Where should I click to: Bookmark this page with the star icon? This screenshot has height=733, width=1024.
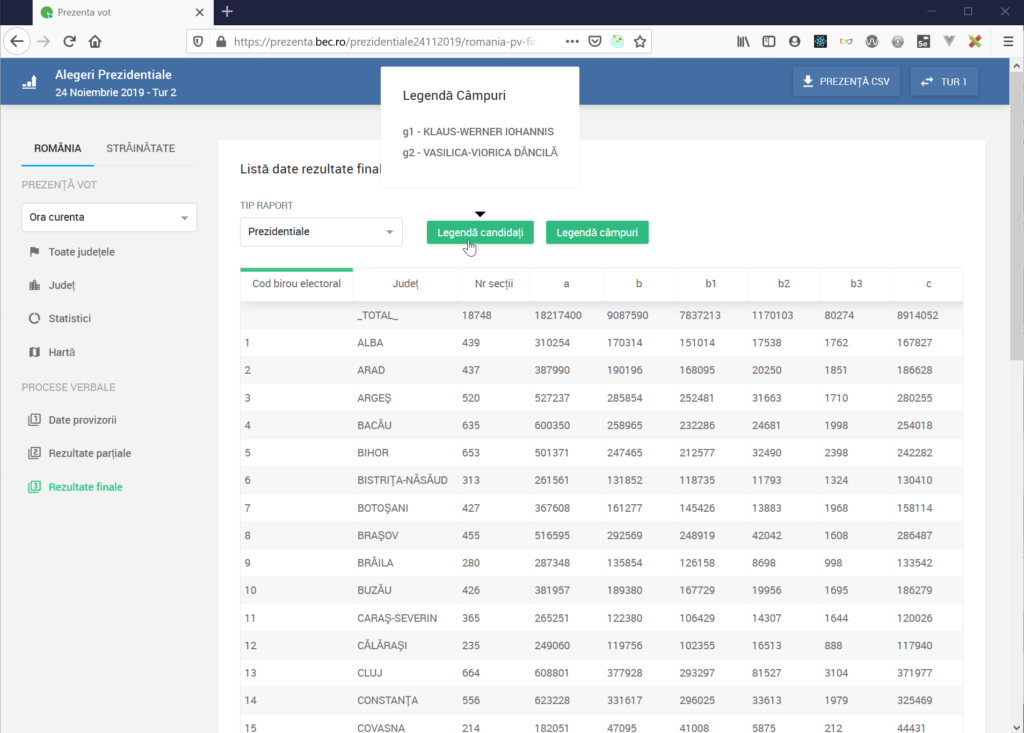(640, 41)
